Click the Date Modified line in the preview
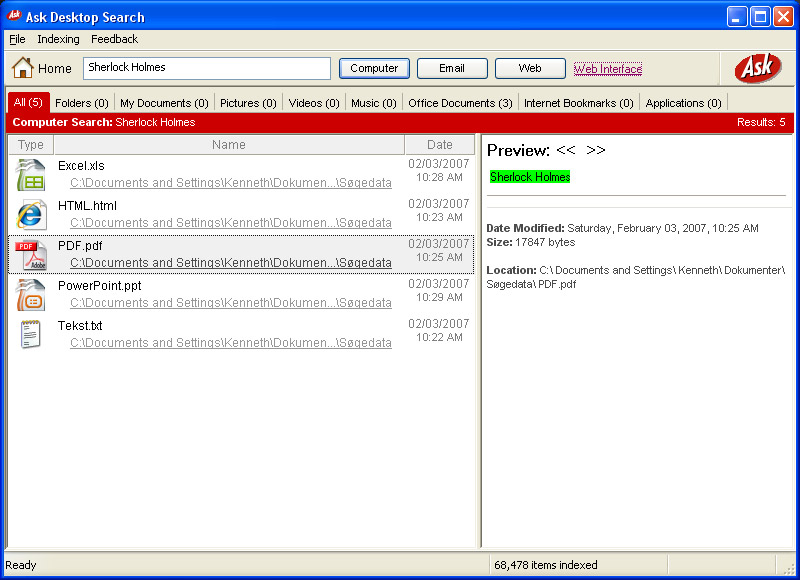The height and width of the screenshot is (580, 800). (622, 228)
